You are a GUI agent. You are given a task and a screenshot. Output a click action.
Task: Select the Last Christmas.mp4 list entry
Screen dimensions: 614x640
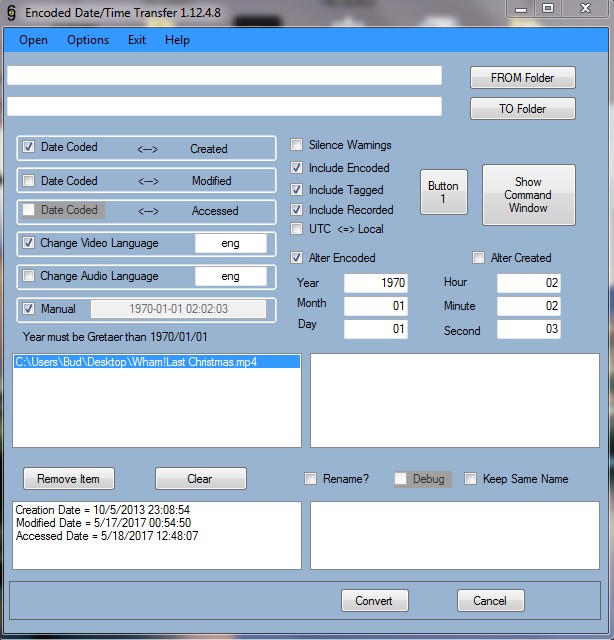[136, 362]
